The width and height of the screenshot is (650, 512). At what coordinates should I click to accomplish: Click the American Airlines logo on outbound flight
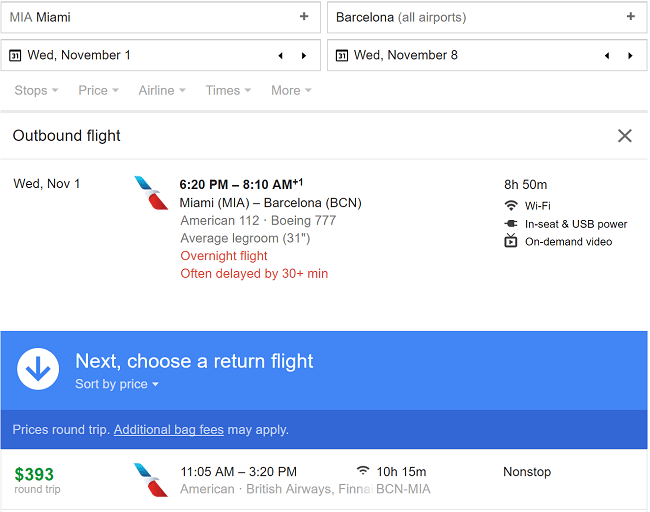tap(151, 193)
